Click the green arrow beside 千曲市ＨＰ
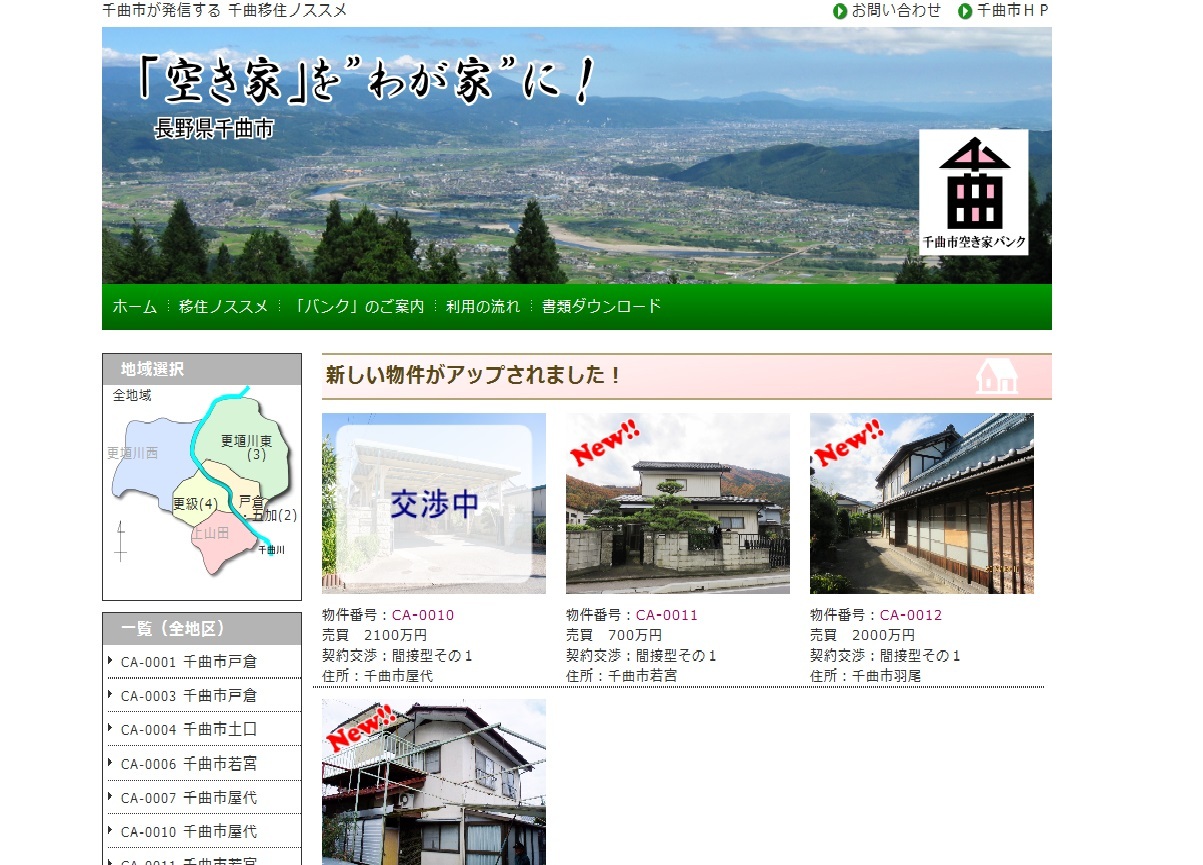Viewport: 1203px width, 865px height. pyautogui.click(x=965, y=11)
